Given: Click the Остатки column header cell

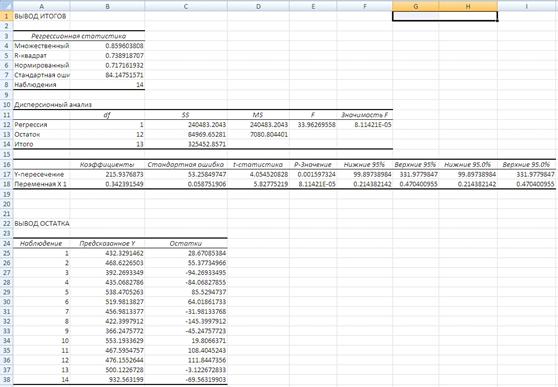Looking at the screenshot, I should 186,244.
